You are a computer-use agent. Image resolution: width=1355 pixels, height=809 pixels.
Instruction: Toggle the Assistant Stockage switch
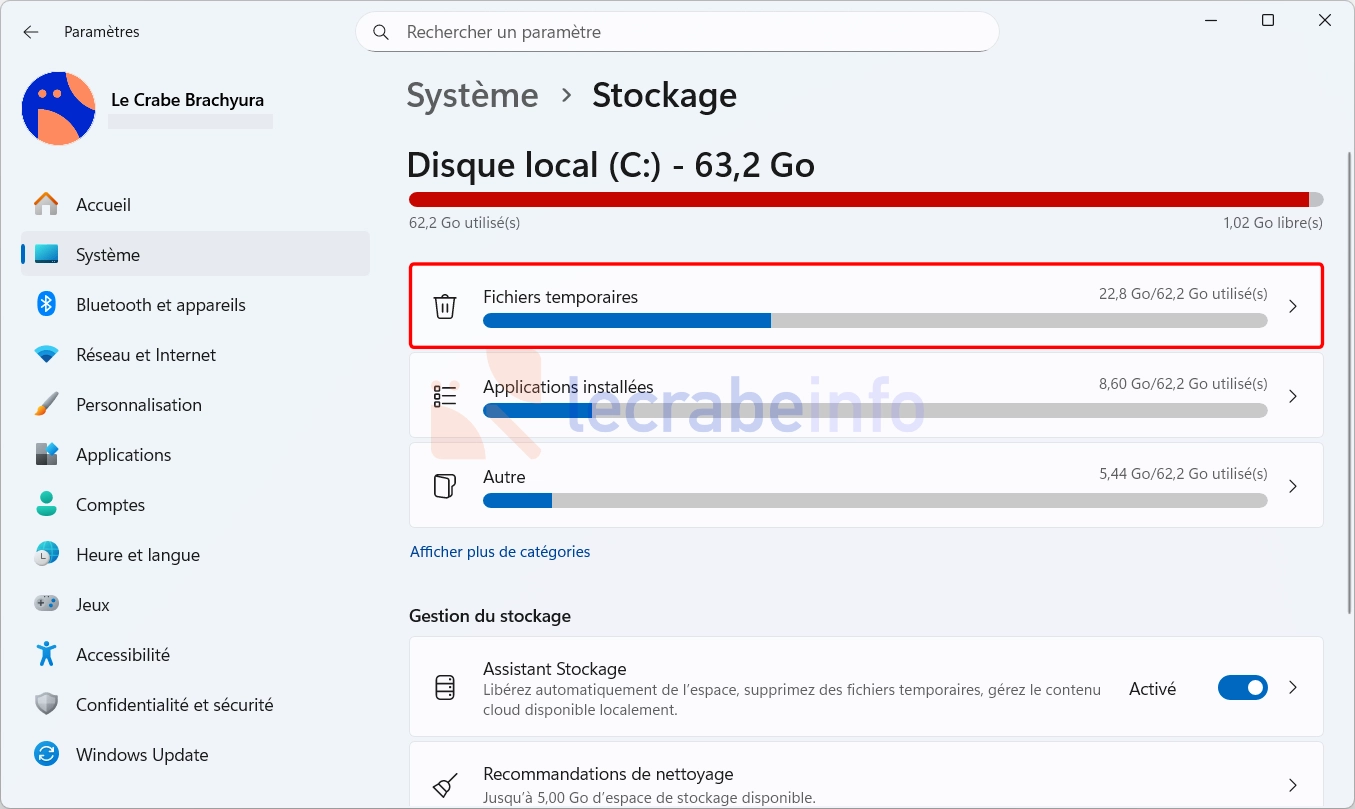tap(1243, 688)
